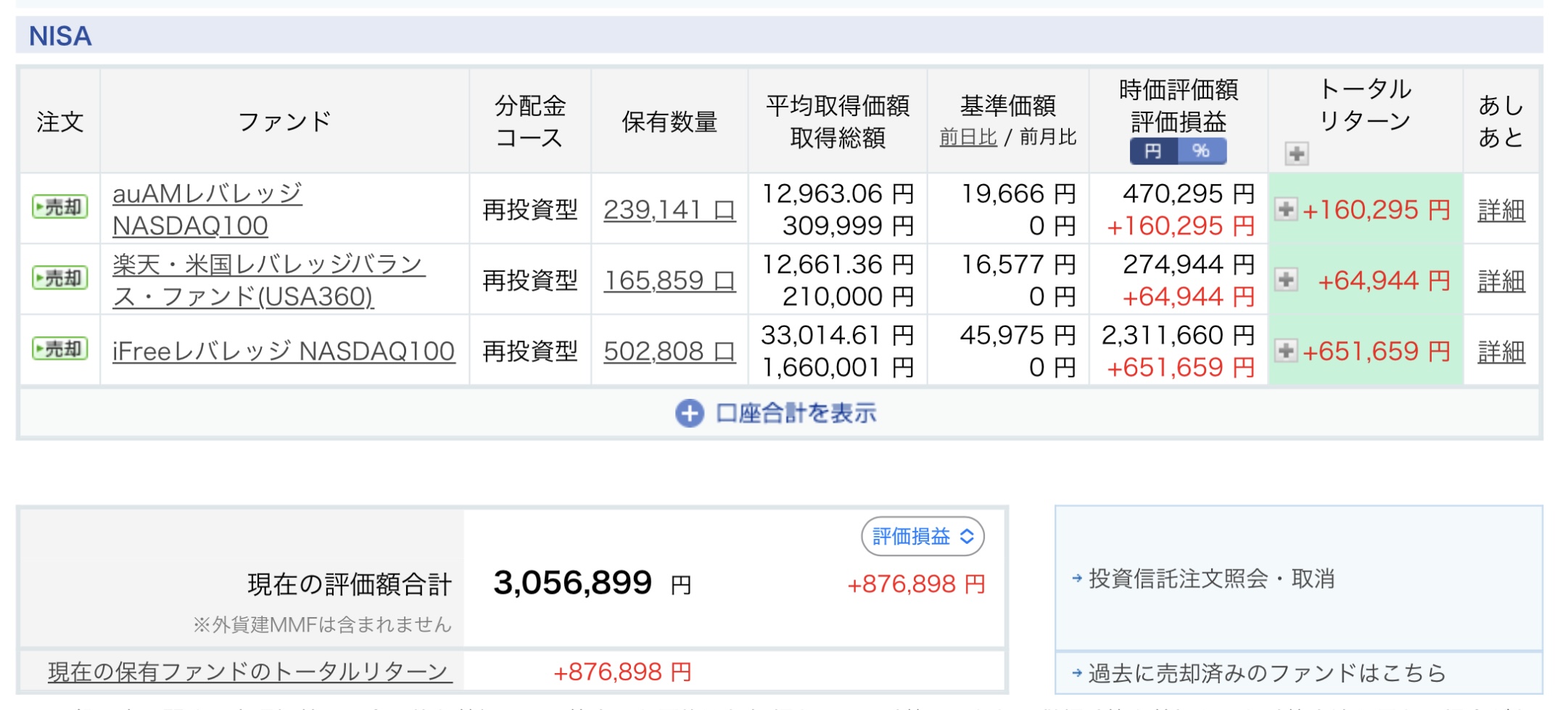The height and width of the screenshot is (710, 1568).
Task: Click sell button for auAM Leverage NASDAQ100
Action: (x=60, y=207)
